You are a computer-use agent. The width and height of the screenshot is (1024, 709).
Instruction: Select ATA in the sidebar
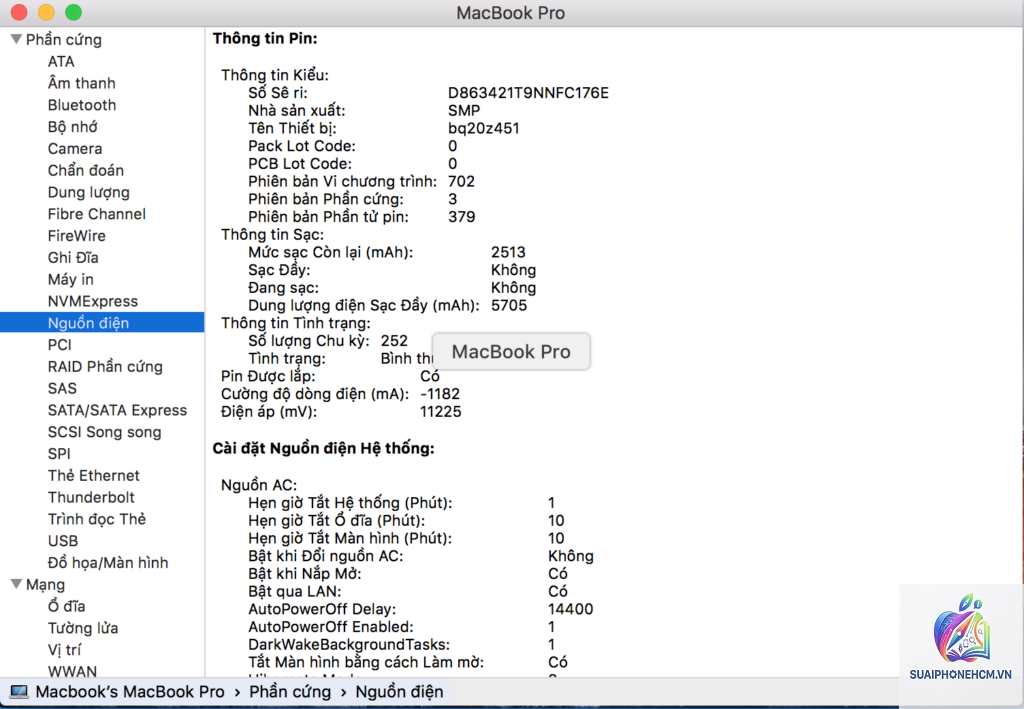pos(61,61)
